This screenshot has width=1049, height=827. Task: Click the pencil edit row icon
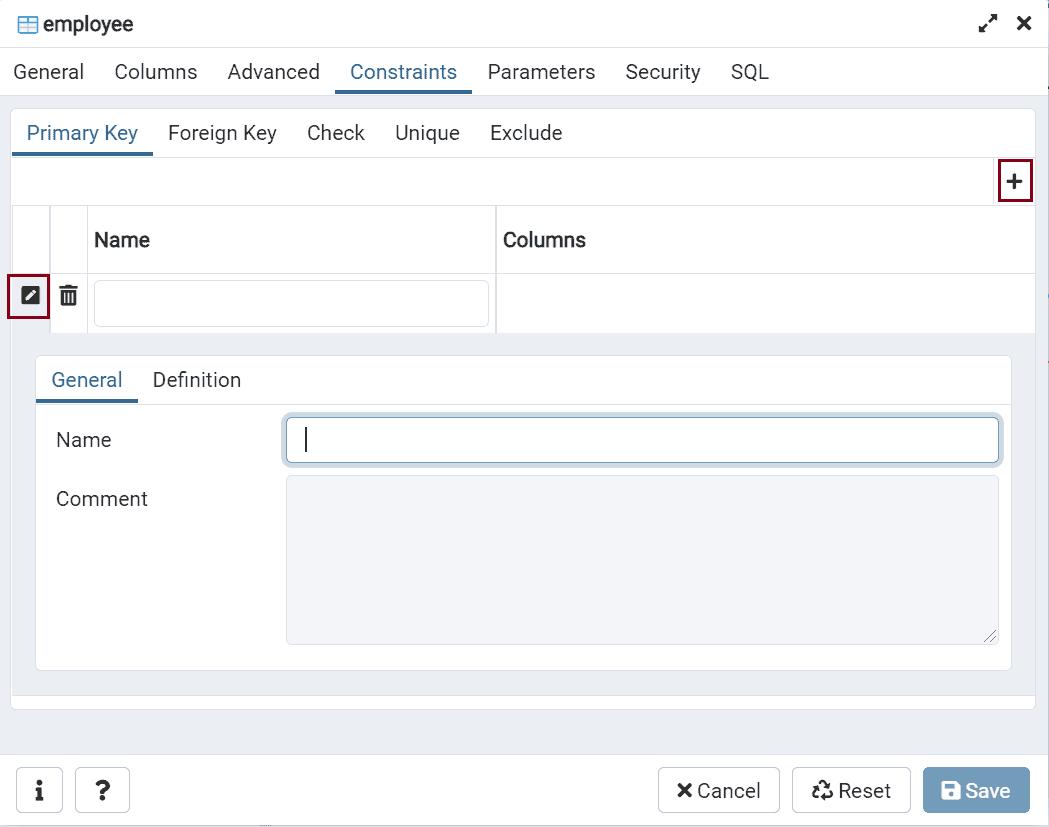pos(30,296)
